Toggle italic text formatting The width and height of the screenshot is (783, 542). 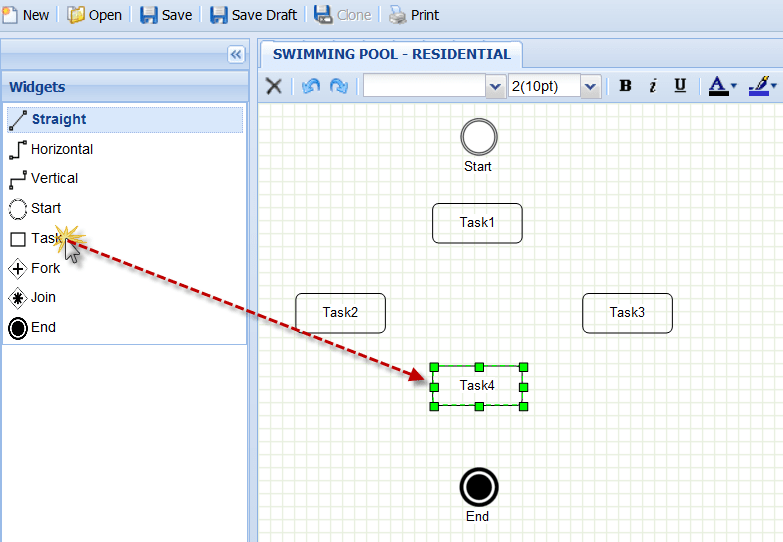[652, 86]
